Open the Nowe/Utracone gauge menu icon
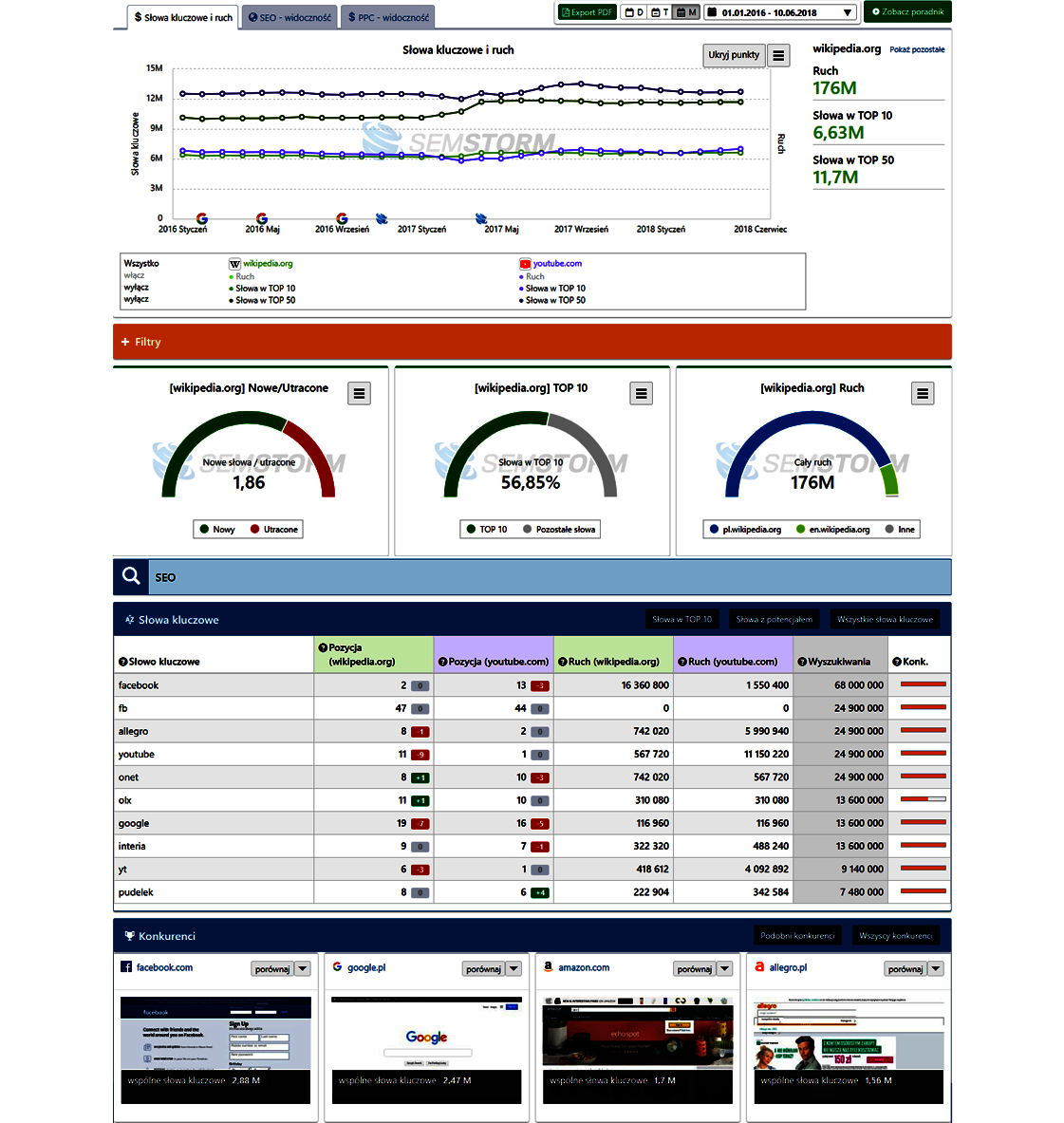This screenshot has width=1064, height=1123. pyautogui.click(x=360, y=393)
